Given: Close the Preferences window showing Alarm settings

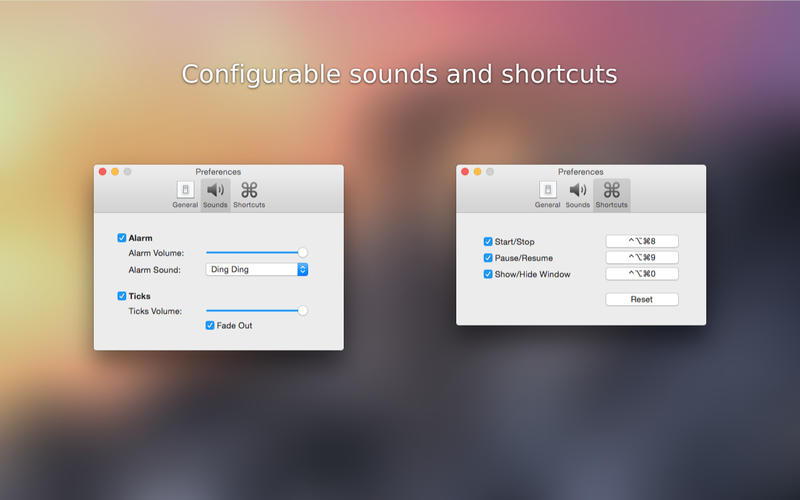Looking at the screenshot, I should pyautogui.click(x=102, y=172).
